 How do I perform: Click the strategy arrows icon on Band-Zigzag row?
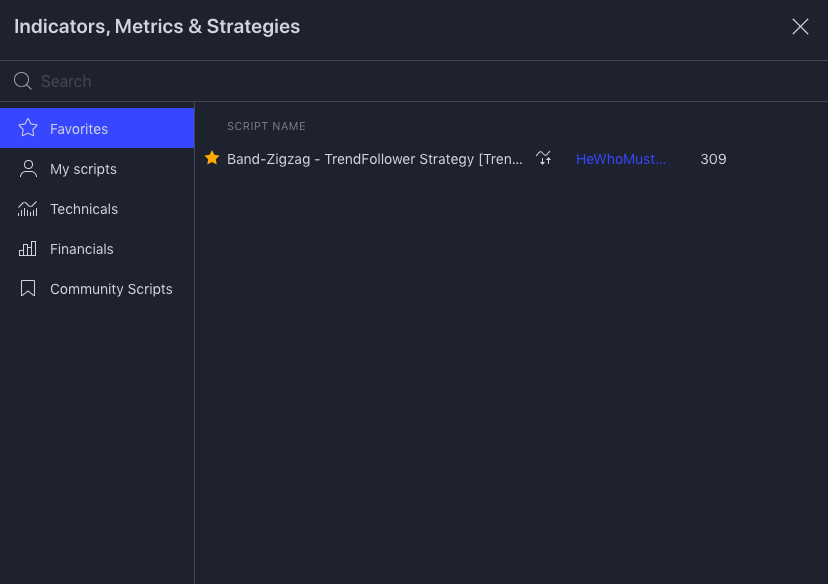point(543,158)
